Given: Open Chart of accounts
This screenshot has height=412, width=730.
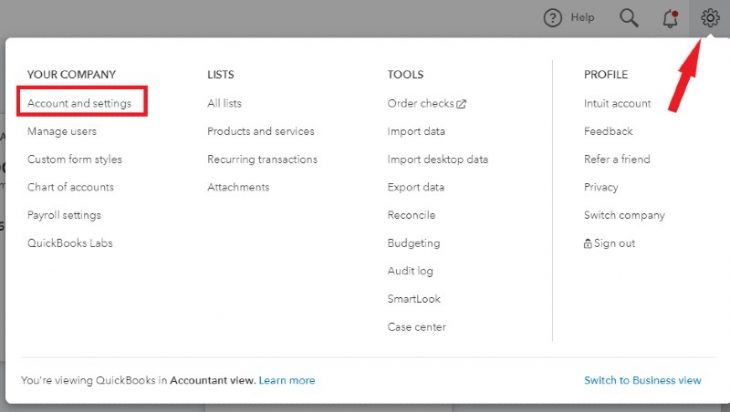Looking at the screenshot, I should pyautogui.click(x=70, y=187).
